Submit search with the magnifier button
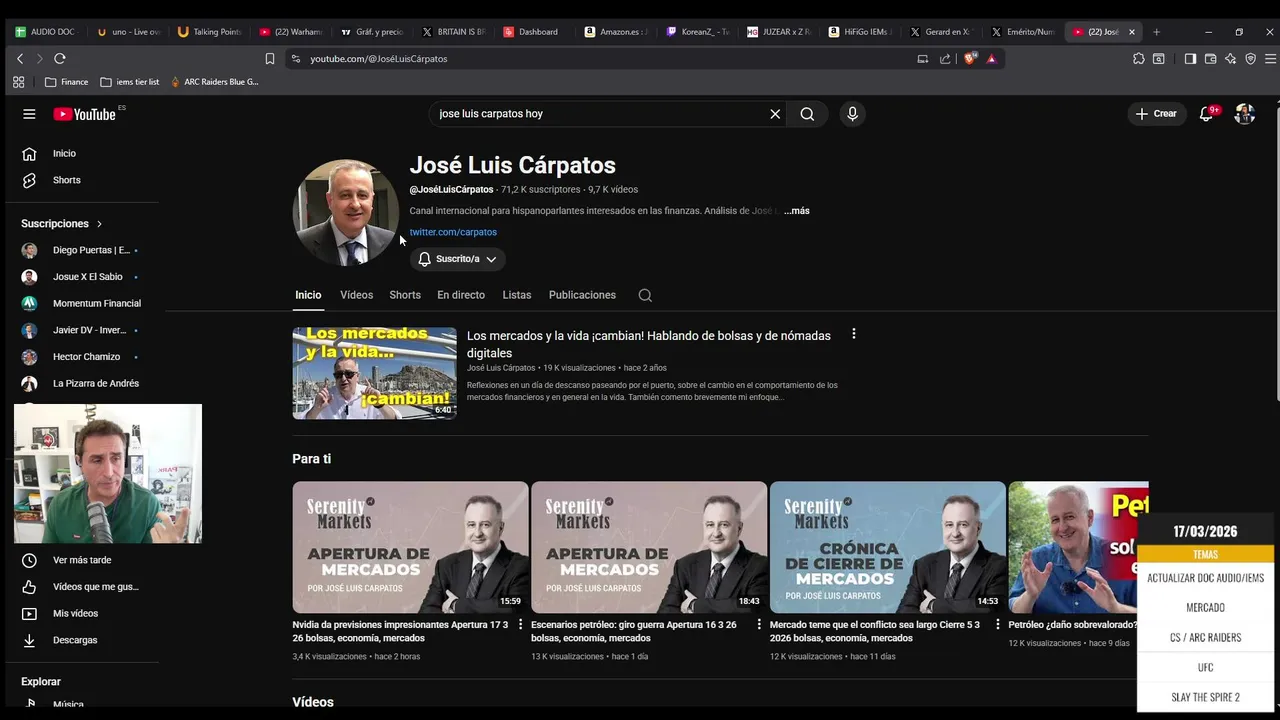The height and width of the screenshot is (720, 1280). [x=807, y=114]
